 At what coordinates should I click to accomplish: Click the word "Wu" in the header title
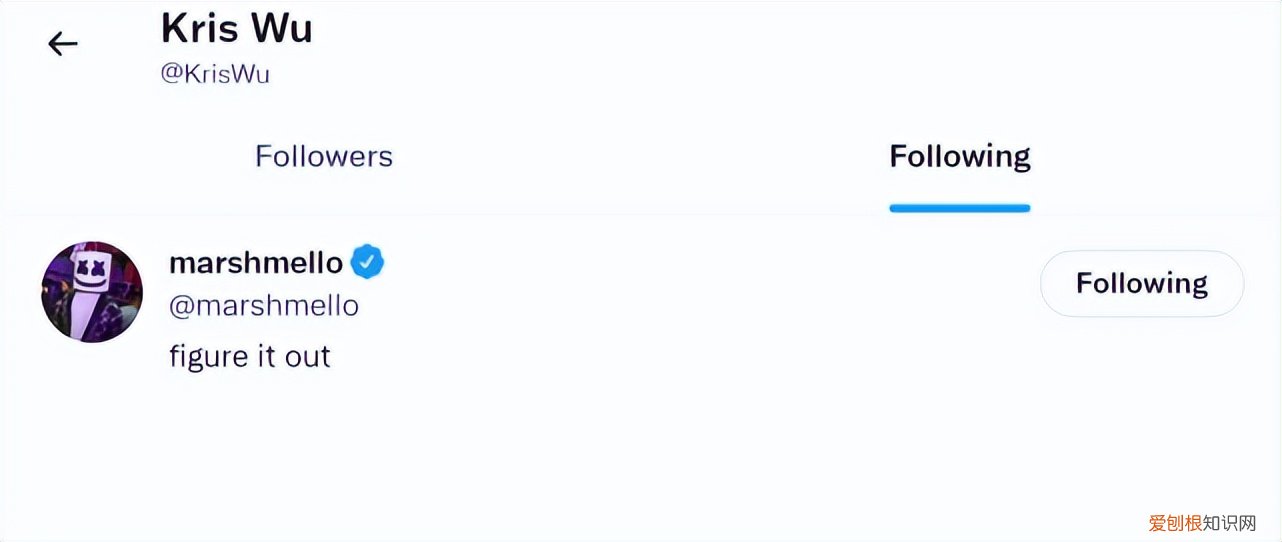(x=284, y=28)
